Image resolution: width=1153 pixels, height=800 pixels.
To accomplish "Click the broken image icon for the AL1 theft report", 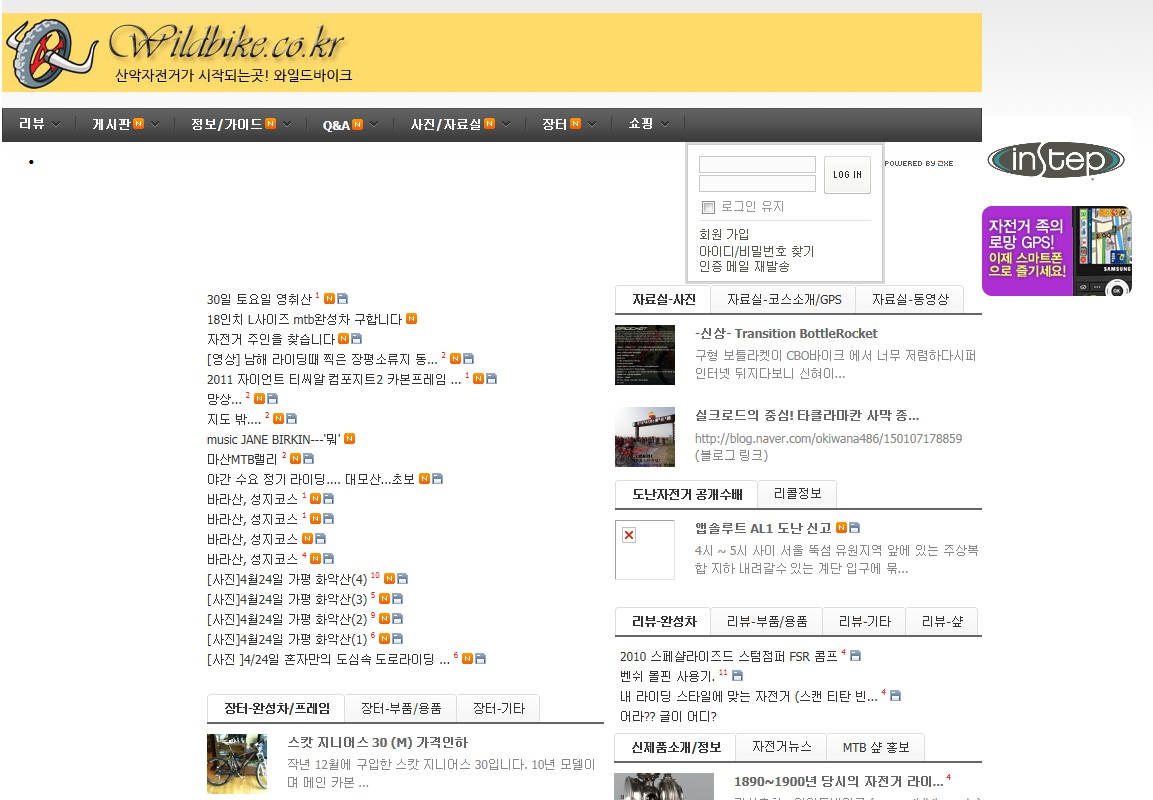I will (x=629, y=536).
